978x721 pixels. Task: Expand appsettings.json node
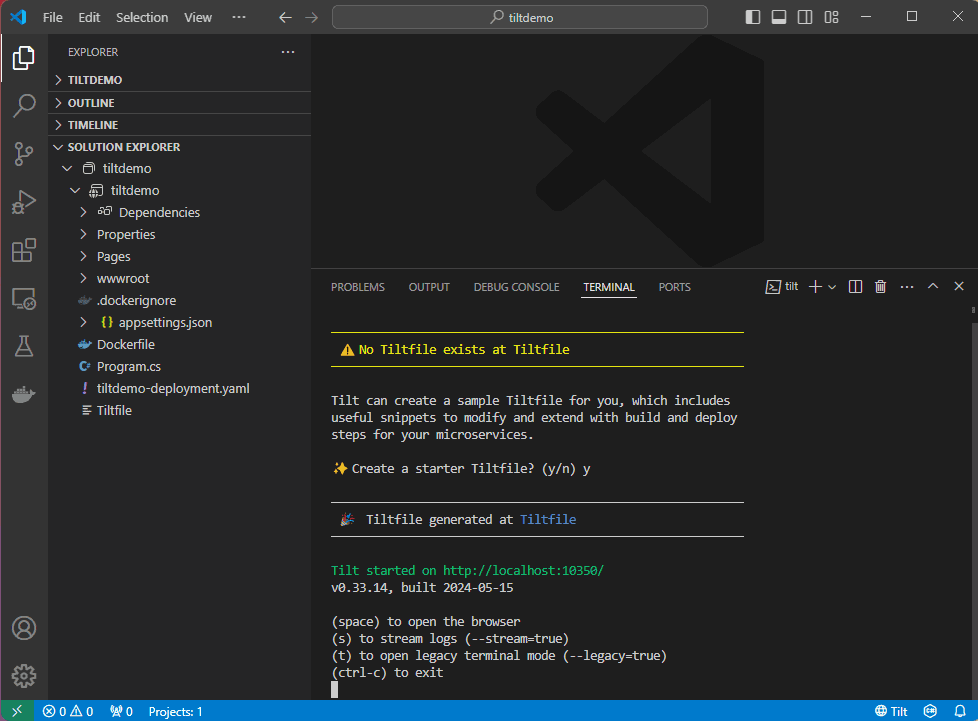(84, 322)
